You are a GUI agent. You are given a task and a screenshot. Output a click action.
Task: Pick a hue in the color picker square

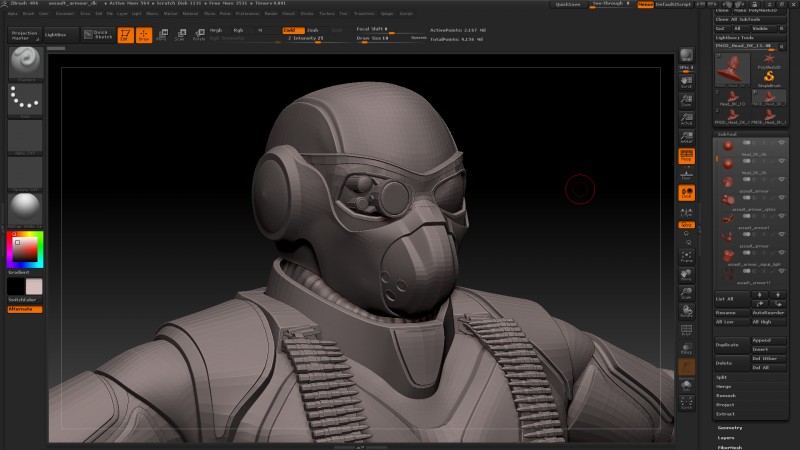tap(25, 249)
